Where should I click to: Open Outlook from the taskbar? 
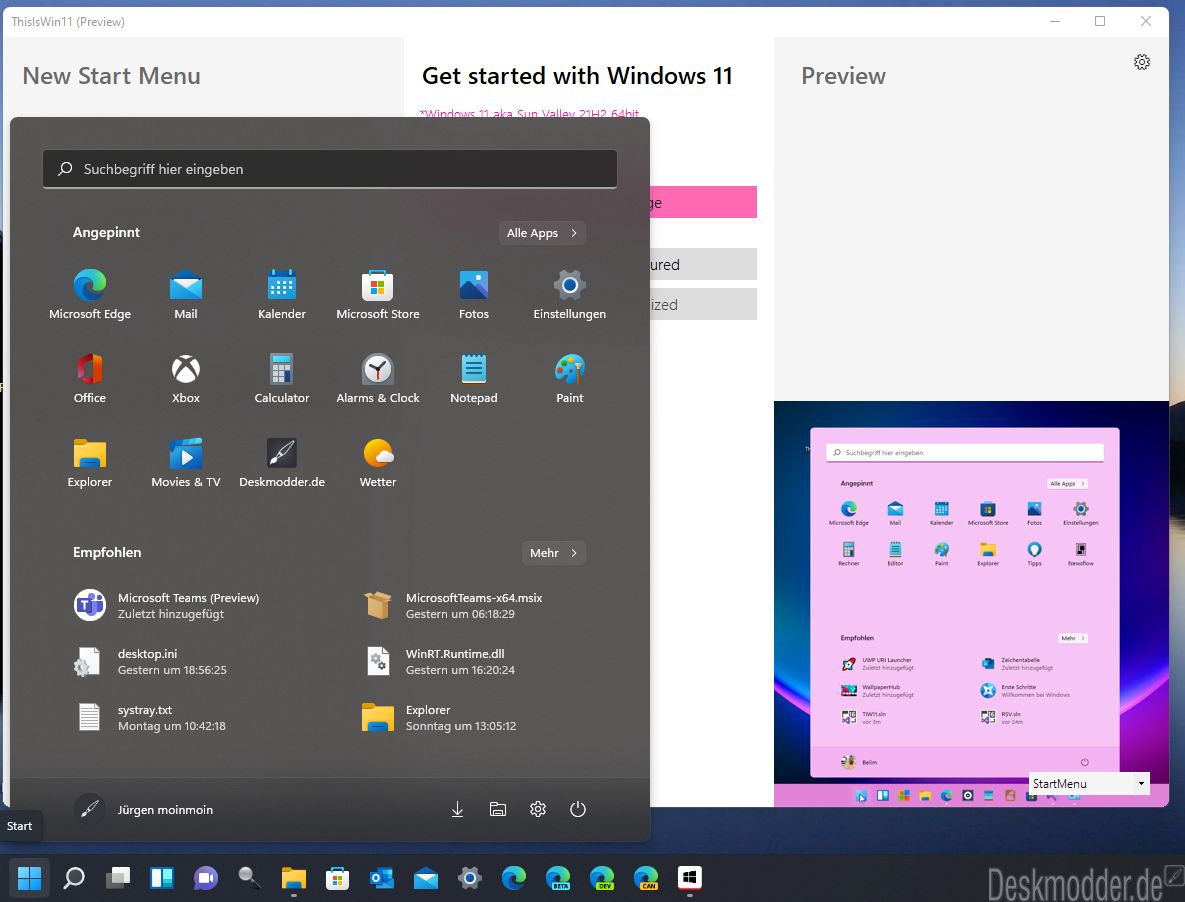tap(382, 878)
